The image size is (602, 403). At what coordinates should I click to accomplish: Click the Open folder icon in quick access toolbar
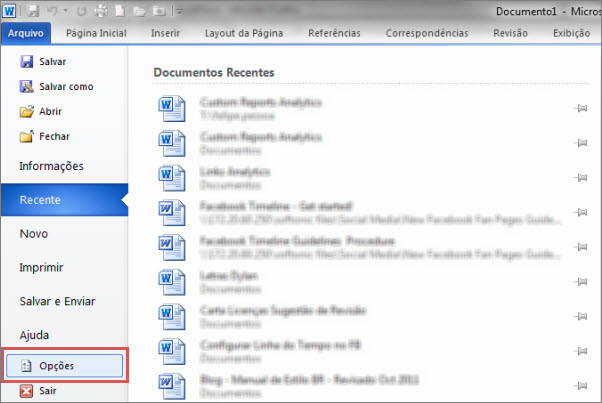(139, 11)
